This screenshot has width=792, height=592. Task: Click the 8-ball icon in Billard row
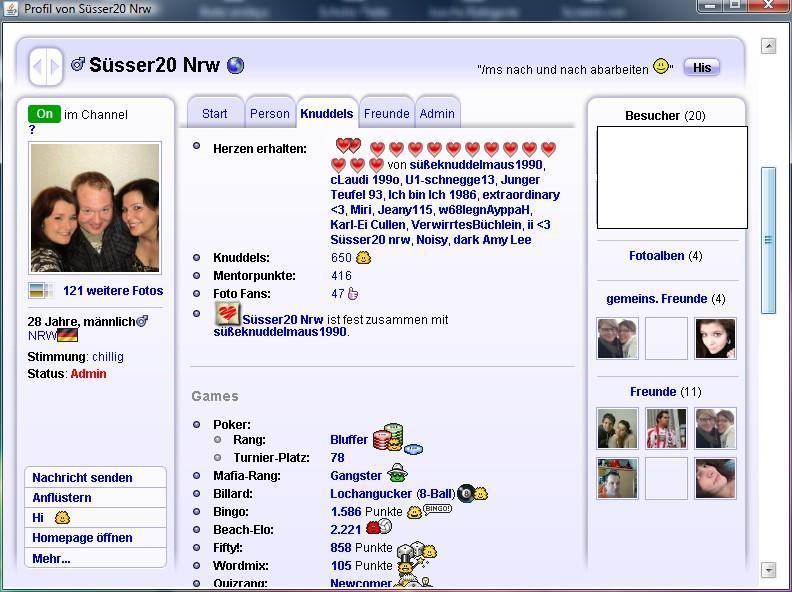(466, 493)
